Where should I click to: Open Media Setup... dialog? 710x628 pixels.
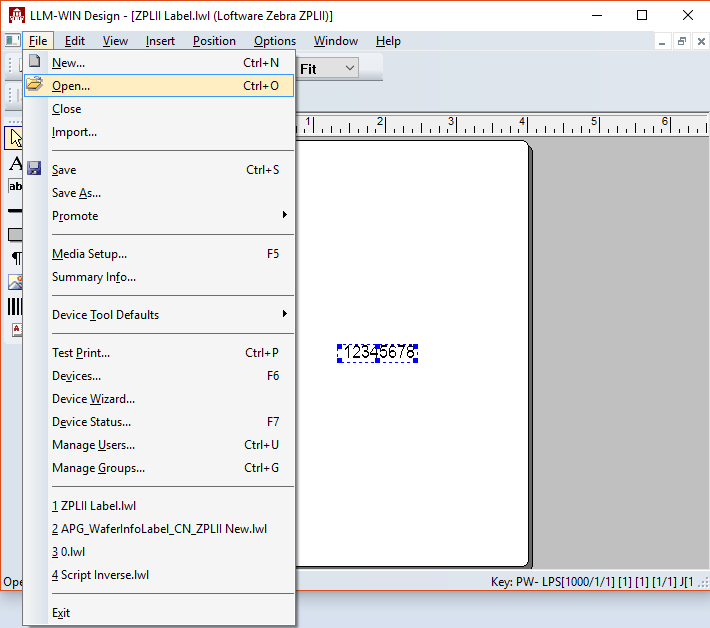click(x=159, y=254)
